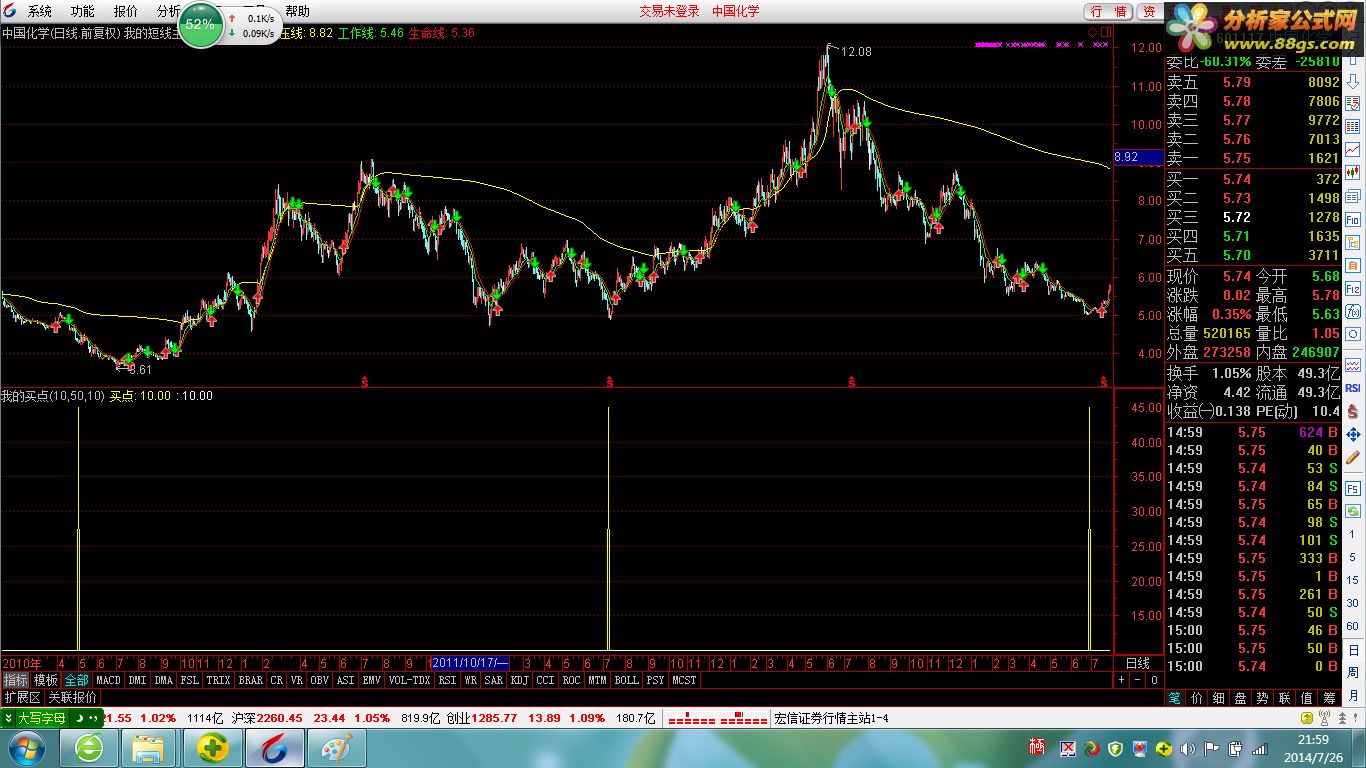Select the EMV indicator tab
This screenshot has height=768, width=1366.
[x=371, y=680]
